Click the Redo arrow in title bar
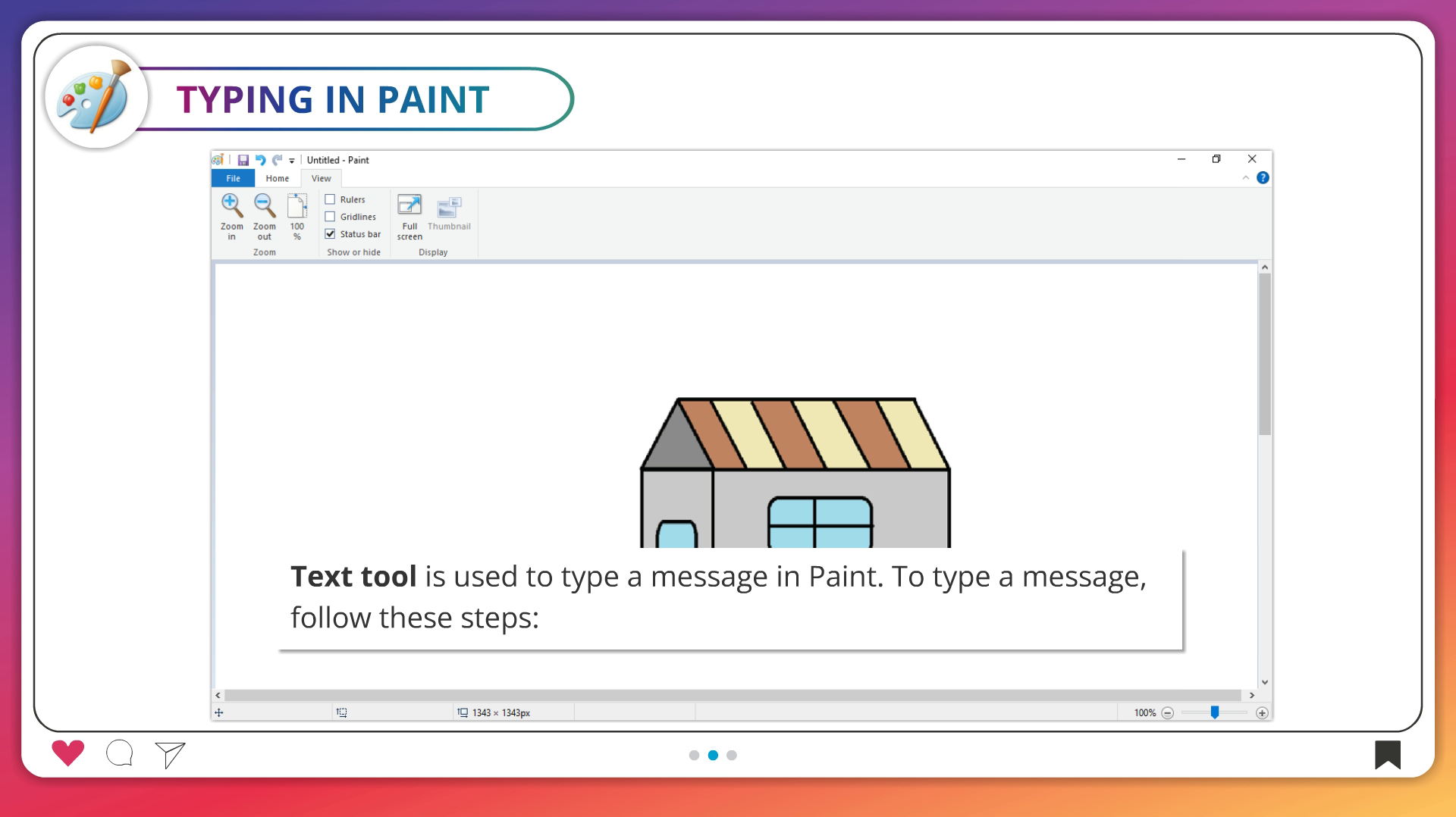The image size is (1456, 817). pos(277,160)
